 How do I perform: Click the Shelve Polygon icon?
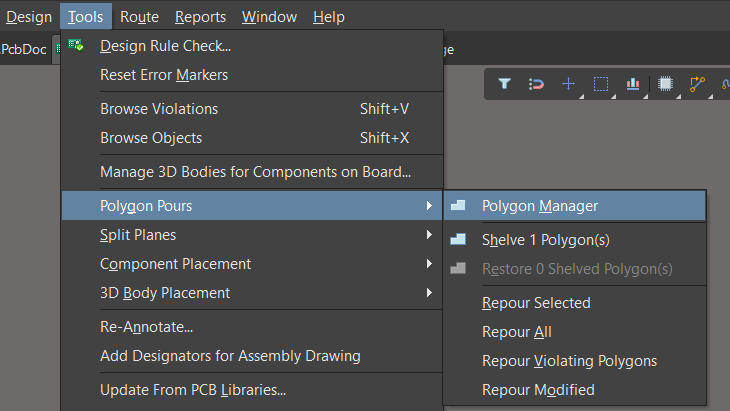(458, 239)
